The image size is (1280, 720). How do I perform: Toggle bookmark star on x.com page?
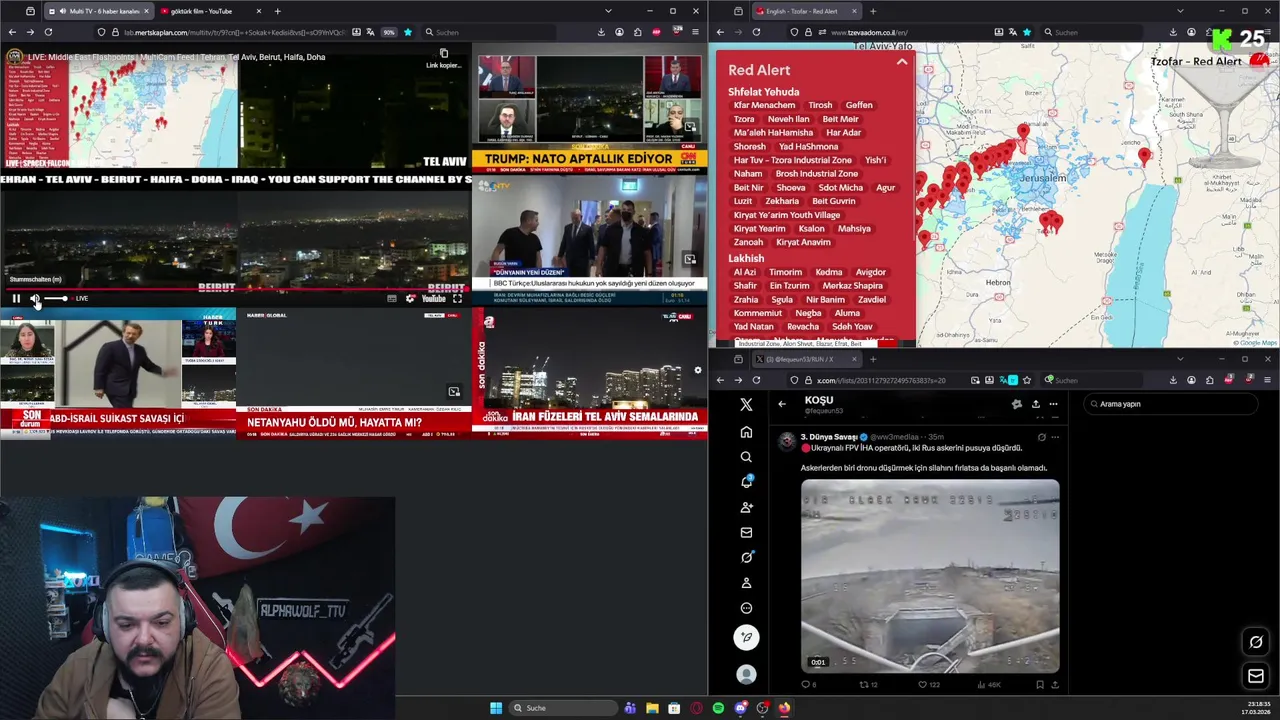(x=1027, y=380)
